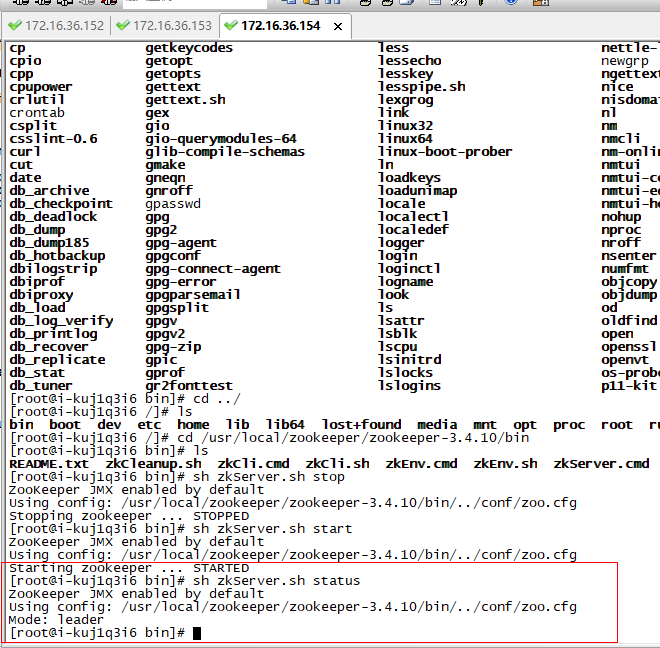Click the 'gpgparsemail' entry

coord(193,294)
